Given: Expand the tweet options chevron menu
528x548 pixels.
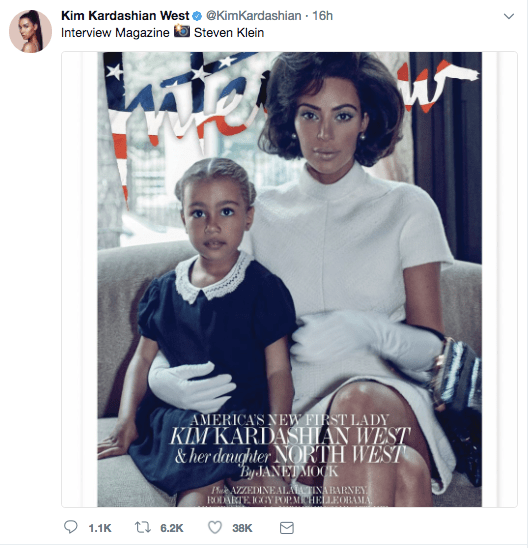Looking at the screenshot, I should [509, 16].
